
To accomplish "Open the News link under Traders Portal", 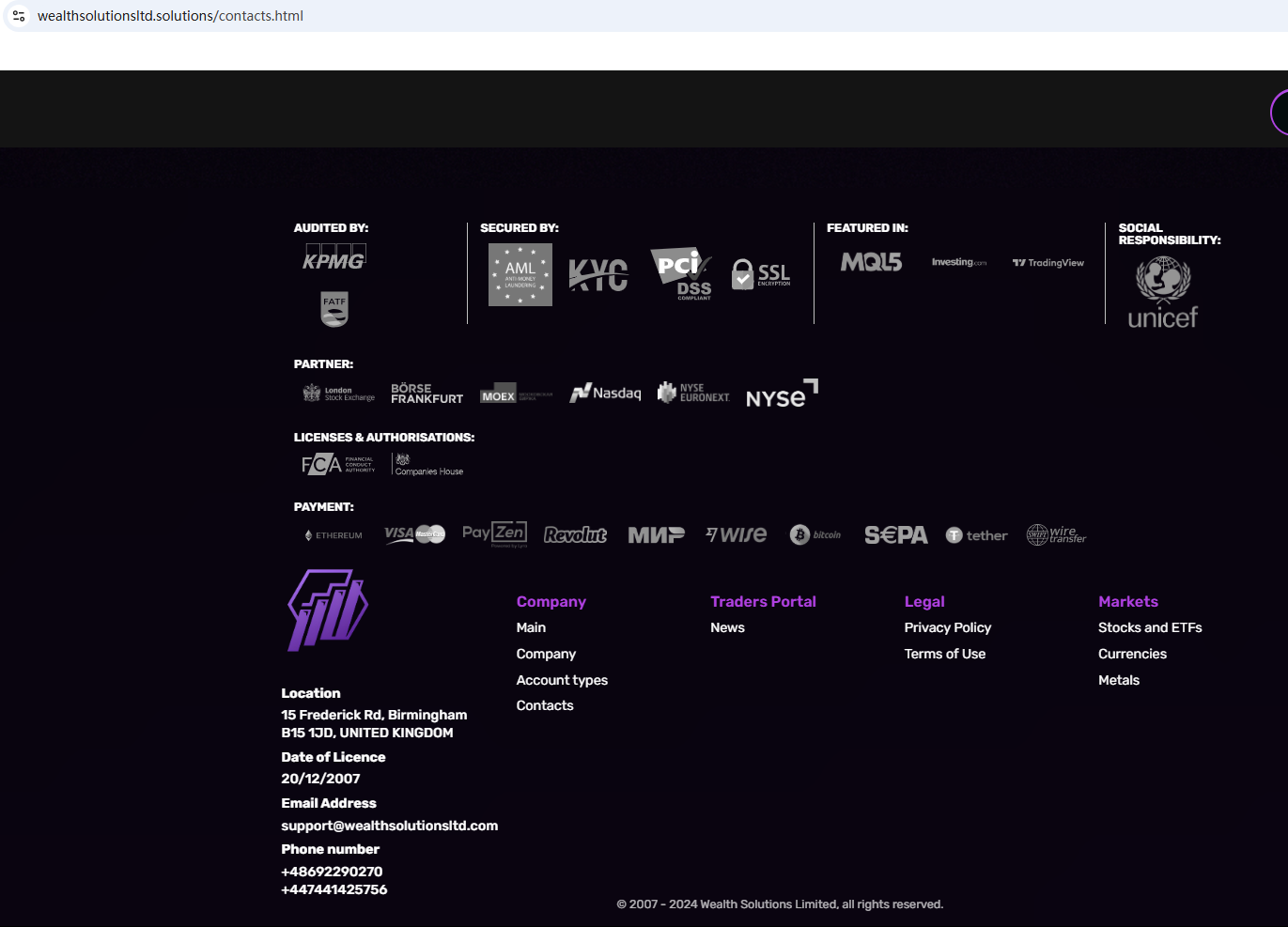I will 727,627.
